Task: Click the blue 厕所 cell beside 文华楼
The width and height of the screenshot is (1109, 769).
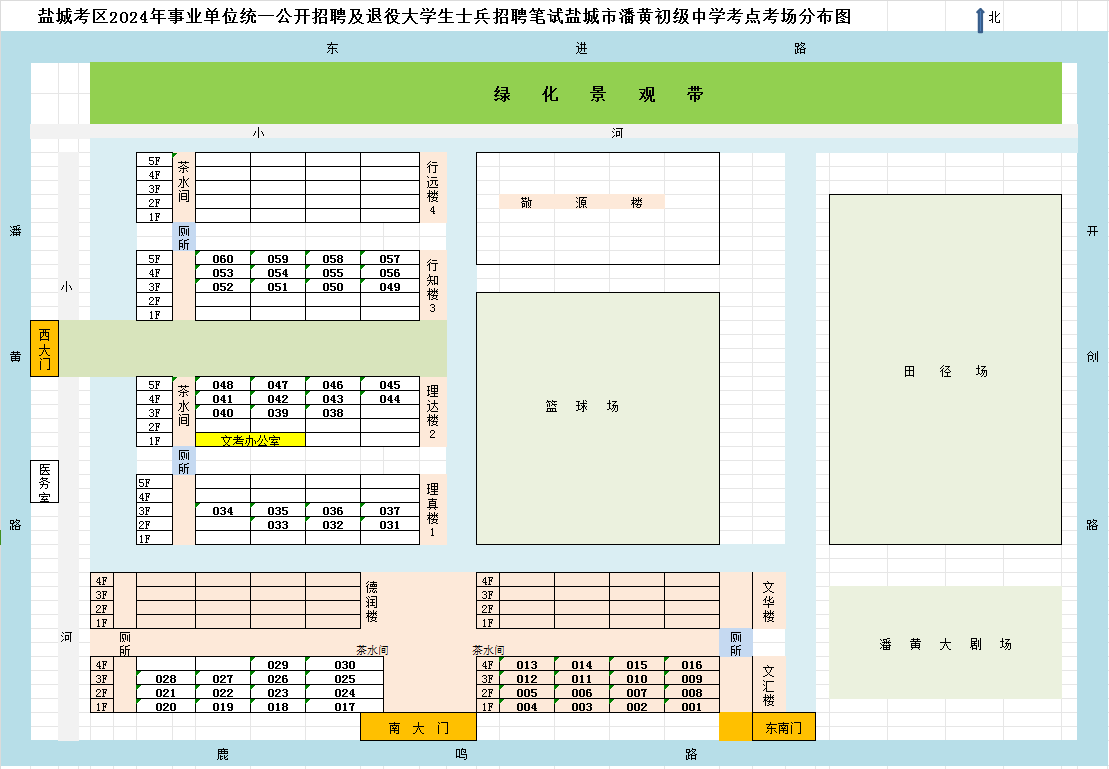Action: click(736, 643)
